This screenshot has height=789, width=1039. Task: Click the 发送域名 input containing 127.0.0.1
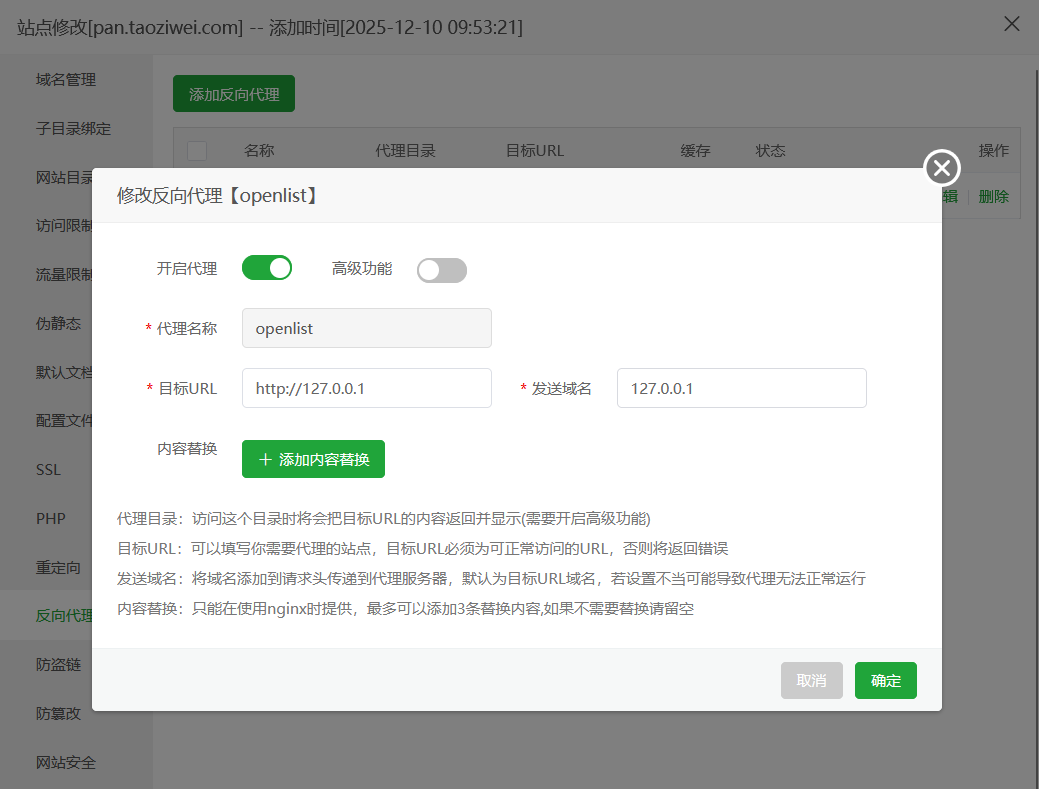pyautogui.click(x=741, y=388)
